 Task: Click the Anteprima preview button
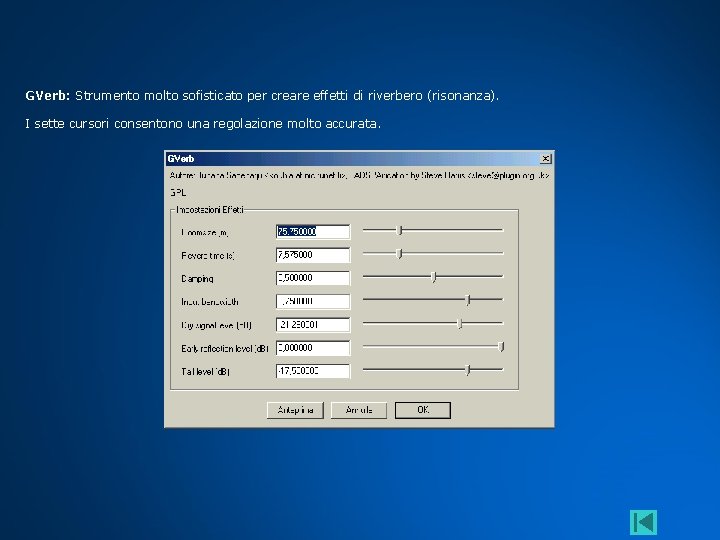295,410
